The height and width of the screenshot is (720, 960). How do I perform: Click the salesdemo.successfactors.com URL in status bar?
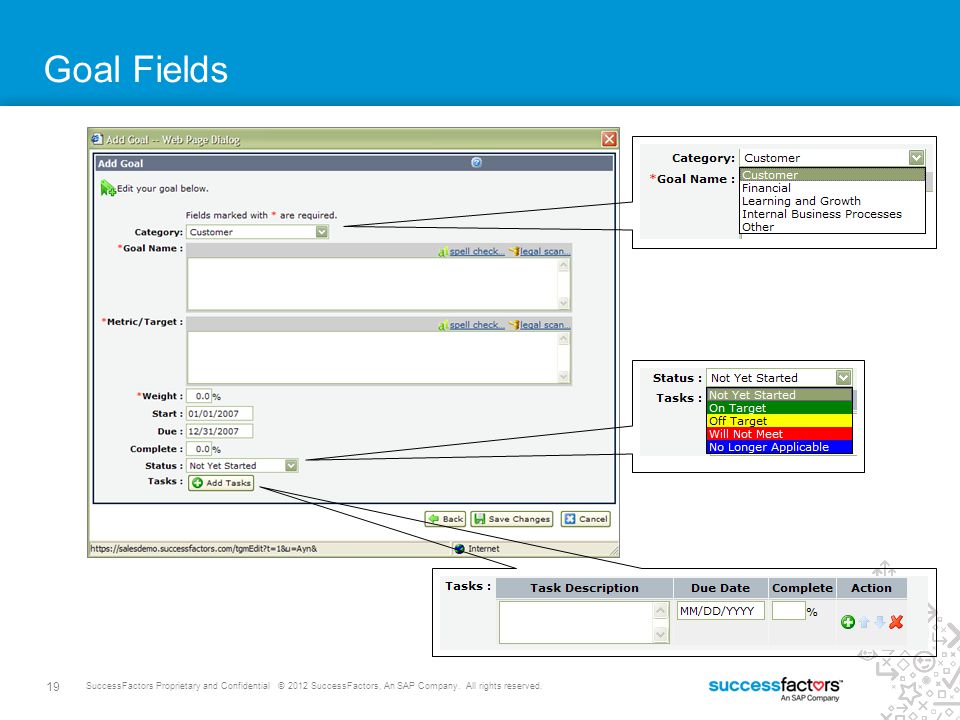coord(204,549)
